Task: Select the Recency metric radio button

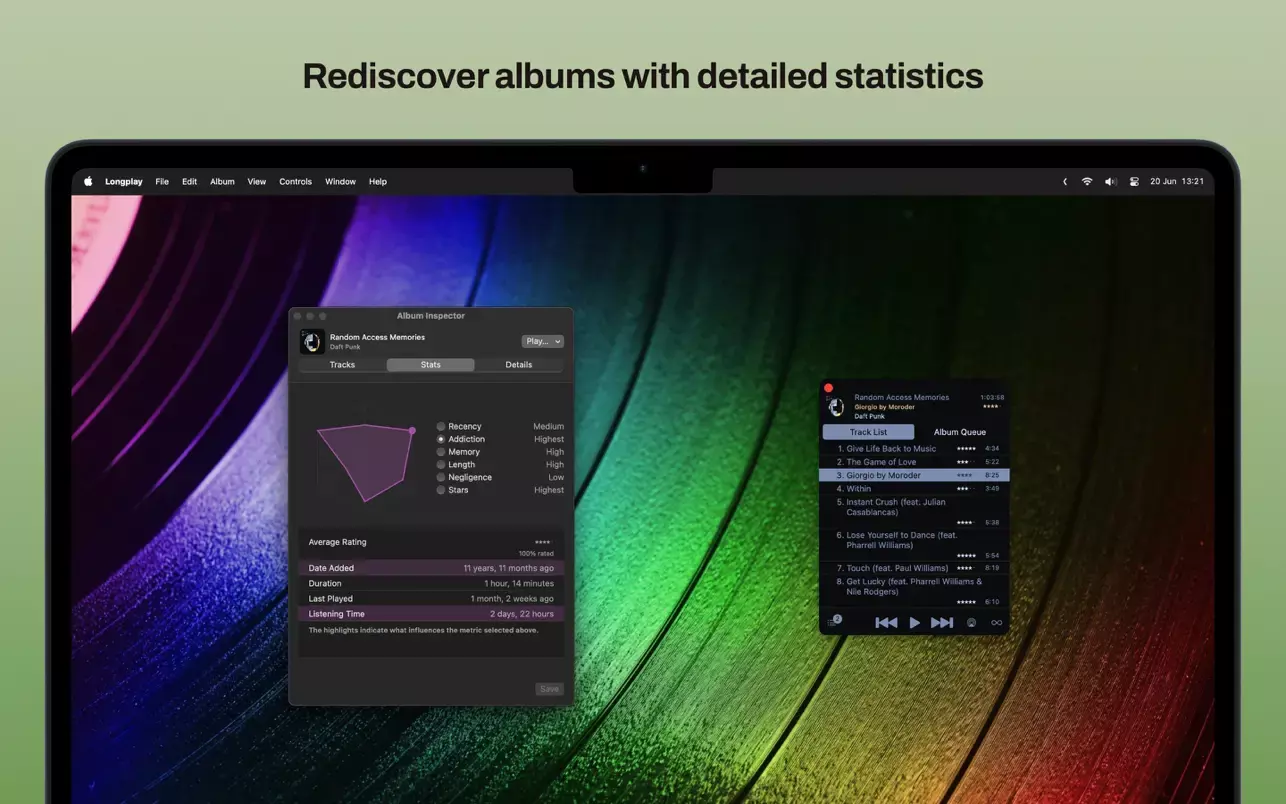Action: (x=441, y=426)
